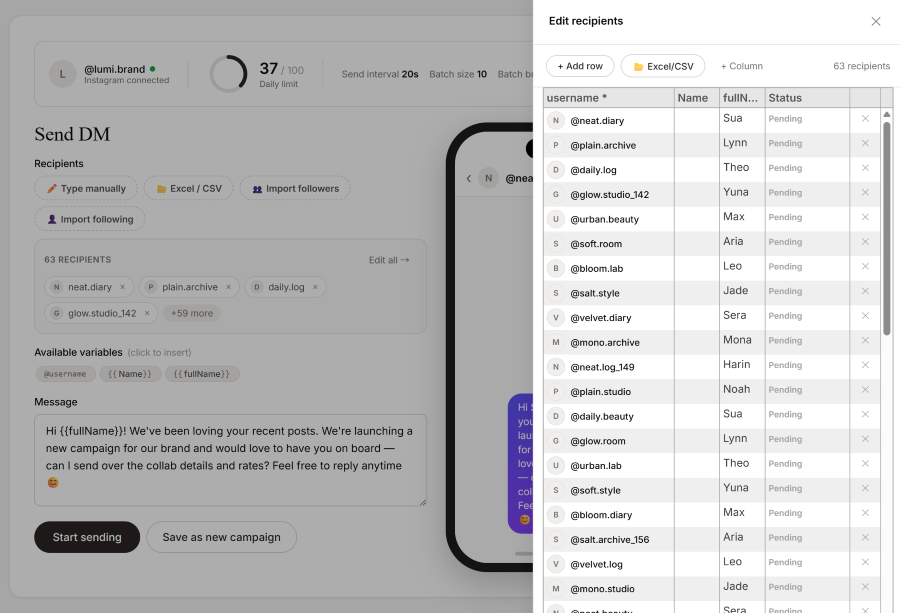The width and height of the screenshot is (900, 613).
Task: Click back arrow in phone preview
Action: [468, 179]
